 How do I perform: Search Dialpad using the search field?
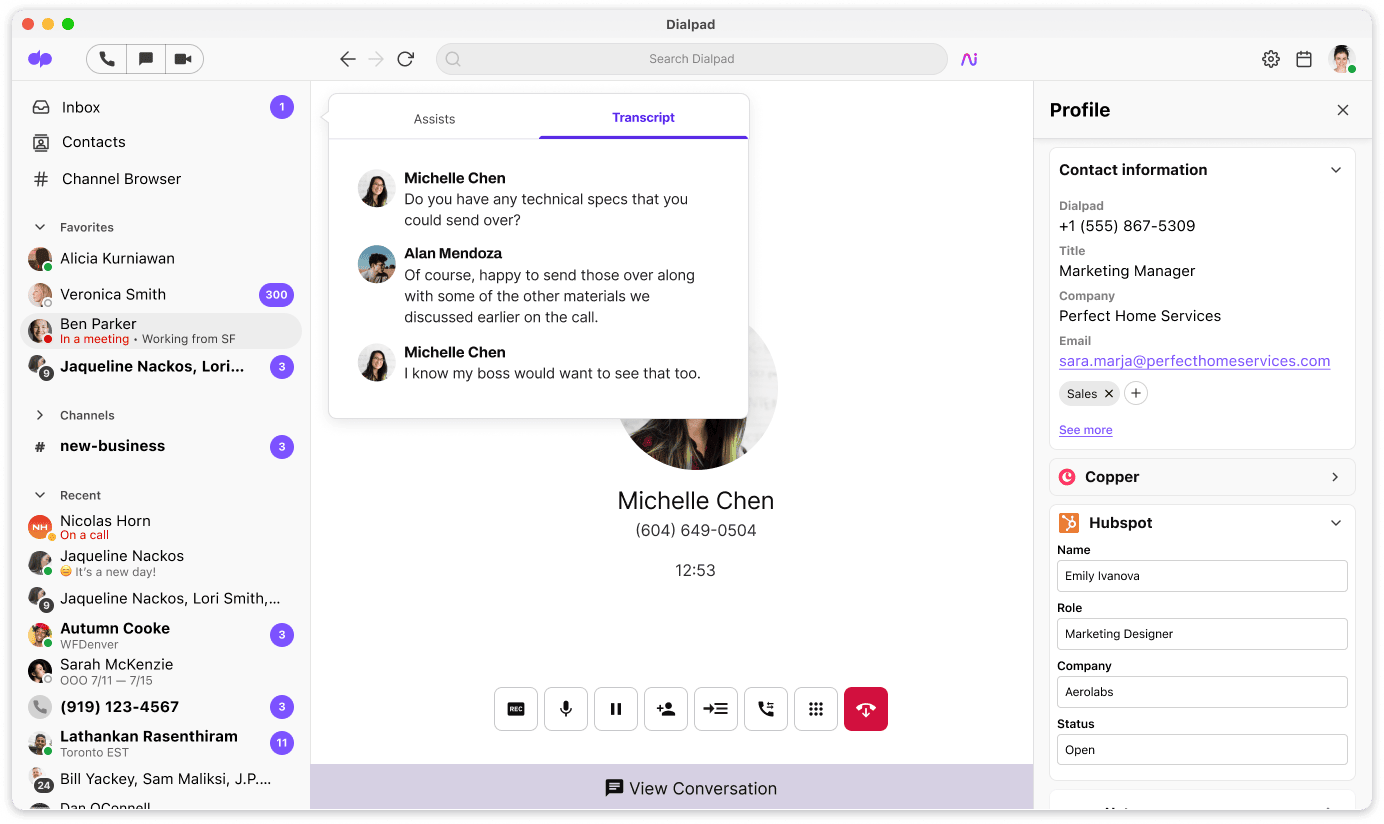point(691,58)
